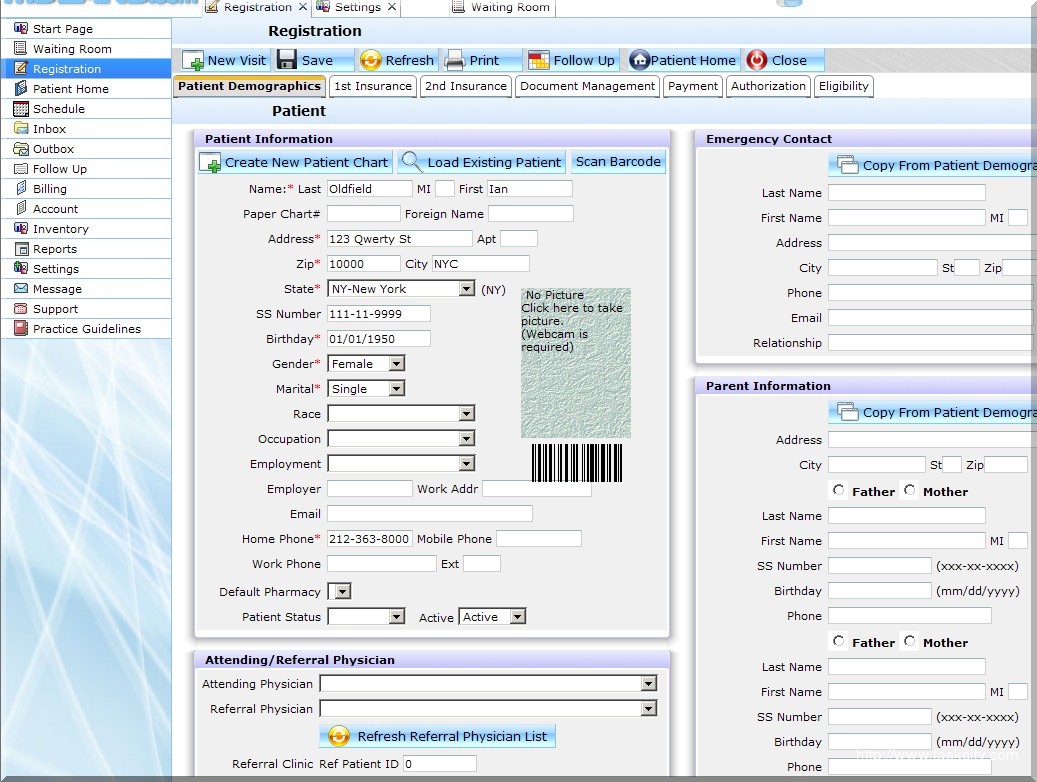Select the first Father radio button
Screen dimensions: 1037x782
[x=839, y=491]
